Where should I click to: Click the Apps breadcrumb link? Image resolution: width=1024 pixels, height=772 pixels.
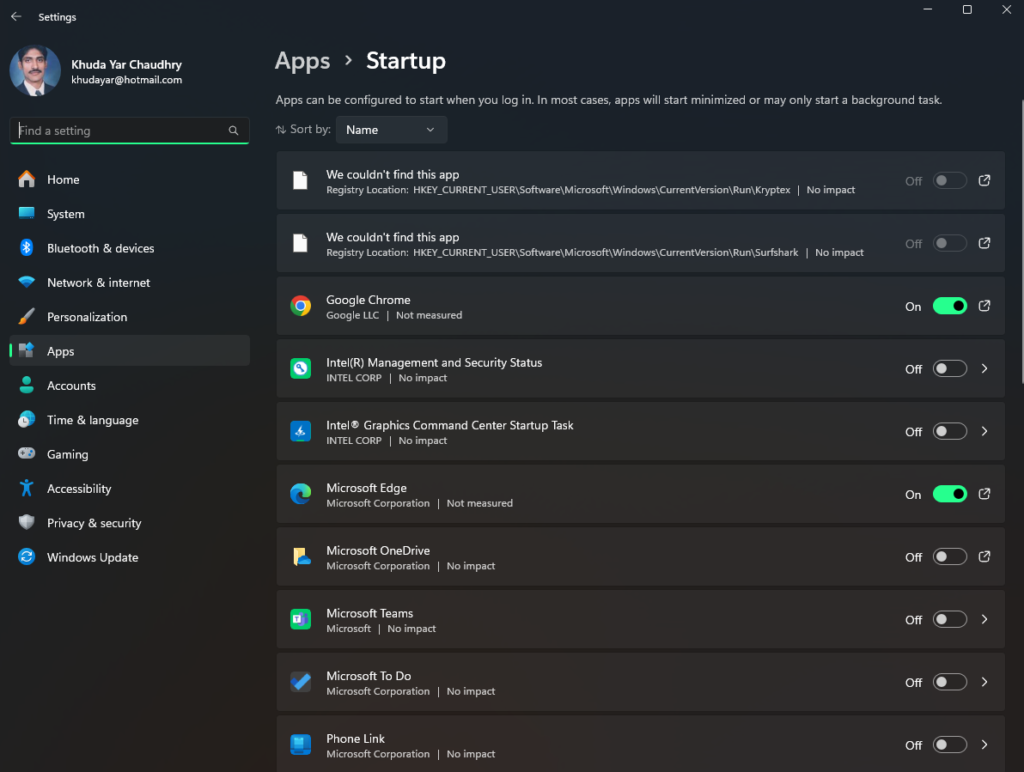pyautogui.click(x=302, y=61)
